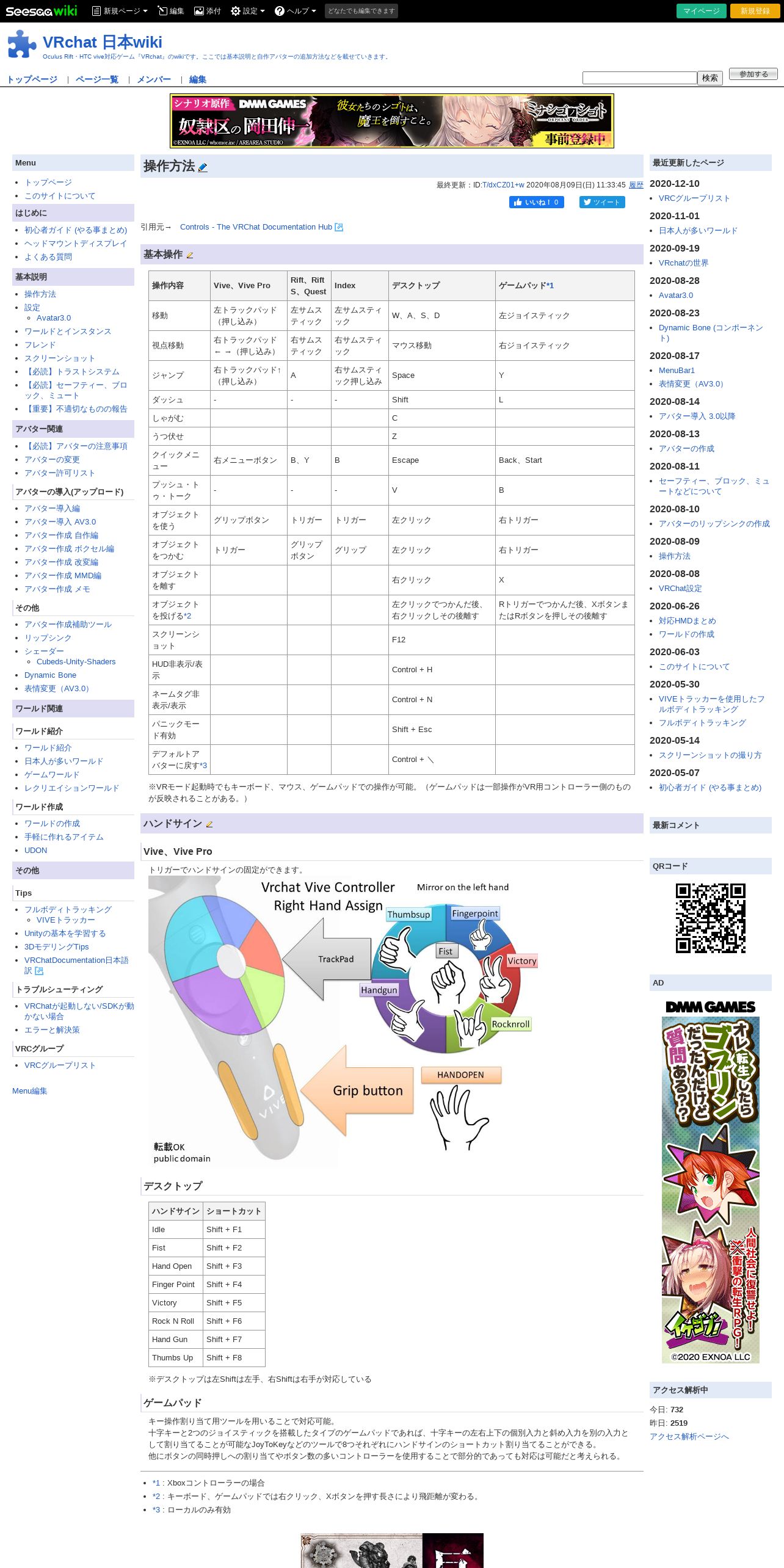Follow footnote *3 after デフォルトアバターに戻す
This screenshot has width=784, height=1568.
[x=203, y=766]
